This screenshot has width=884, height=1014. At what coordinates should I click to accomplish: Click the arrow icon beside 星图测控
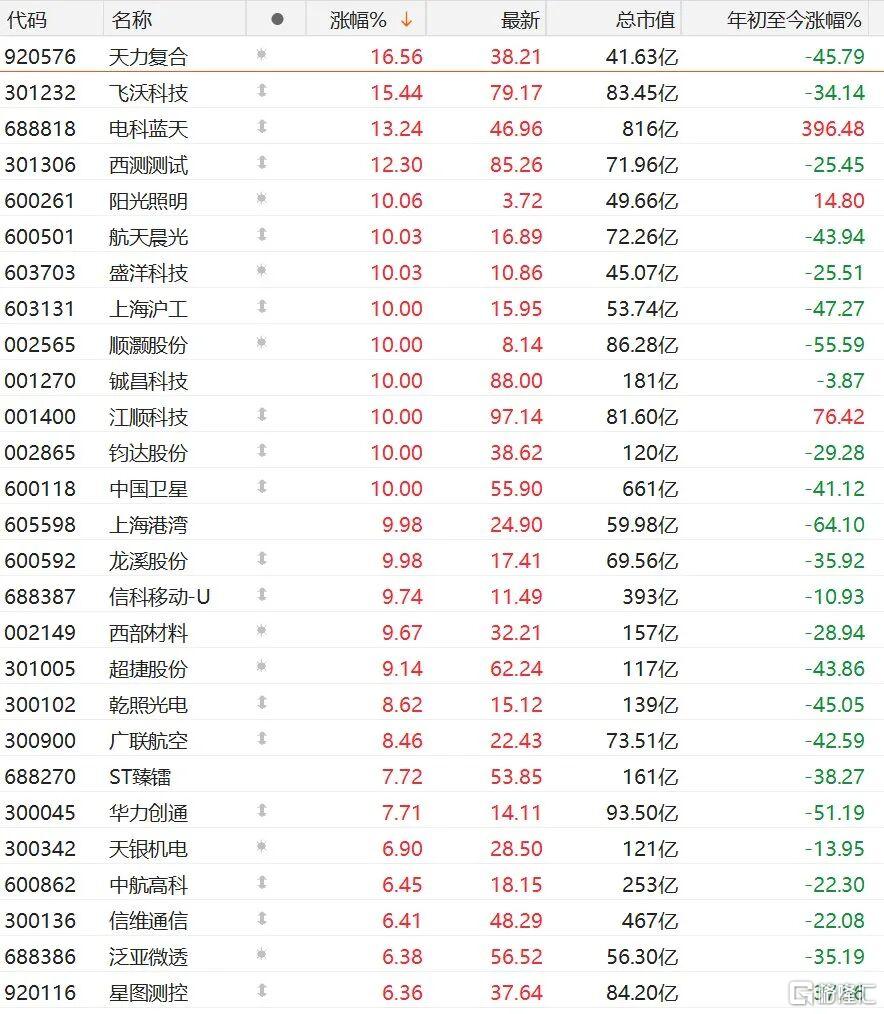(262, 990)
